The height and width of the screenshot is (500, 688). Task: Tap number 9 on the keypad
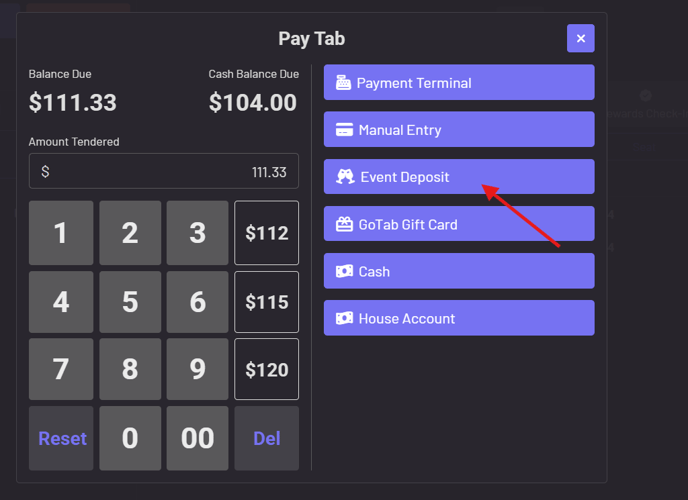click(198, 370)
